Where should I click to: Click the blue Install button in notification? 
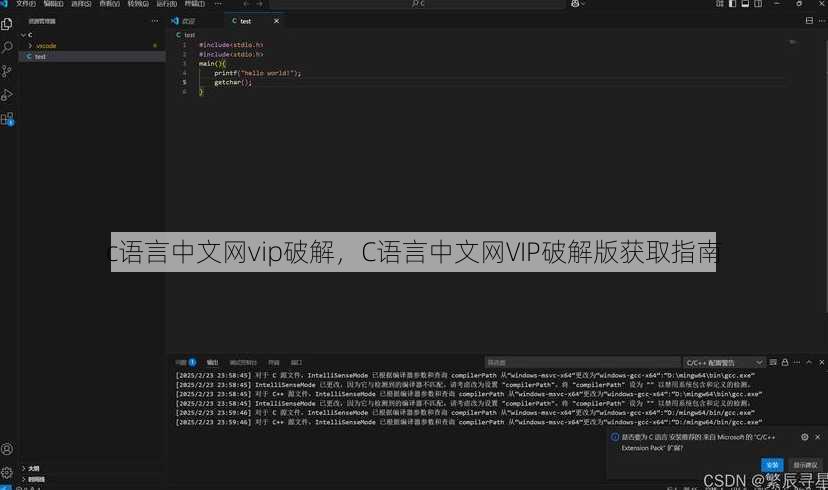click(772, 465)
